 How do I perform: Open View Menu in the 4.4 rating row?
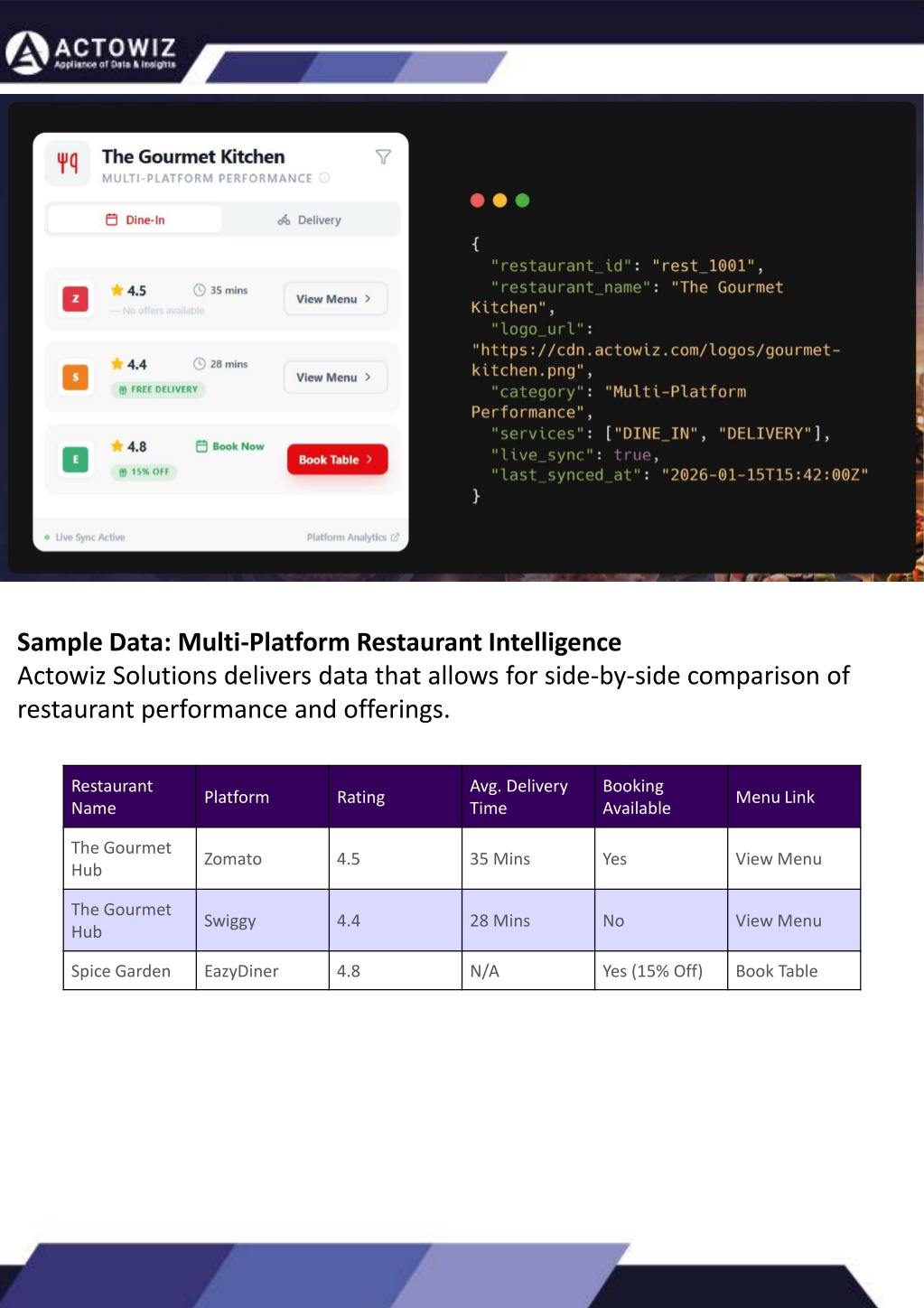[x=334, y=378]
